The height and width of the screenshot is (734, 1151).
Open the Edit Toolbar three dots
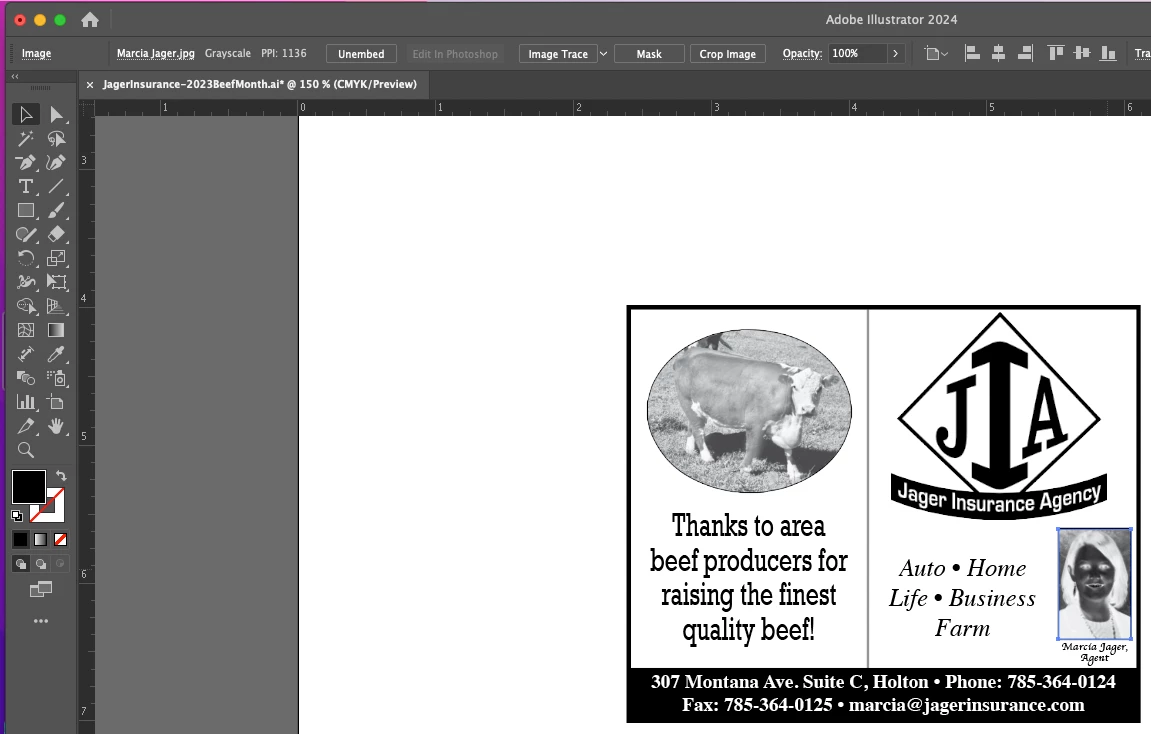pos(41,621)
